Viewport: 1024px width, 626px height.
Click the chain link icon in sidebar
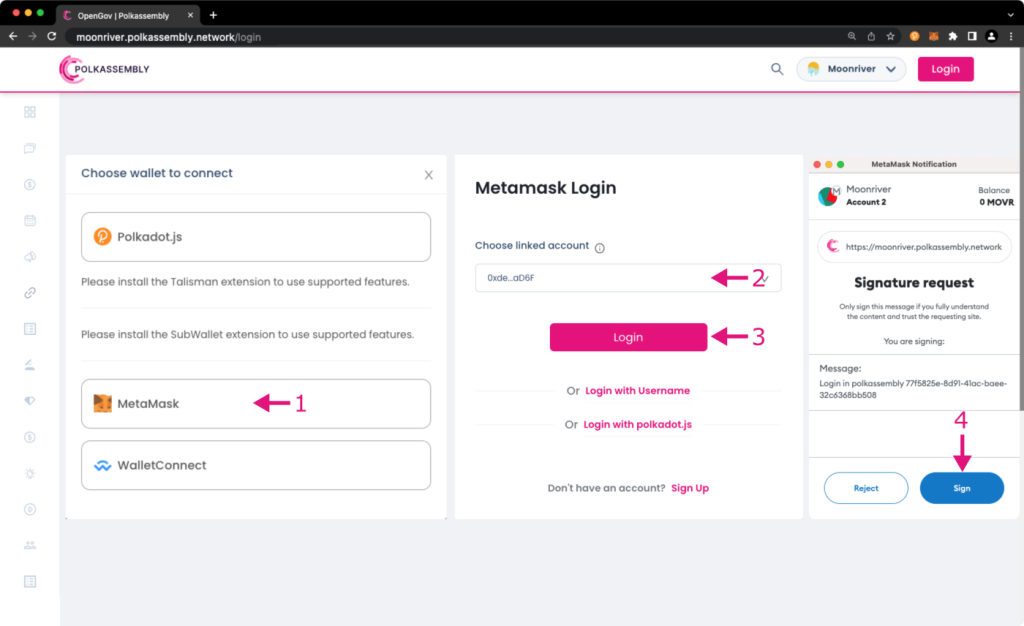tap(30, 292)
